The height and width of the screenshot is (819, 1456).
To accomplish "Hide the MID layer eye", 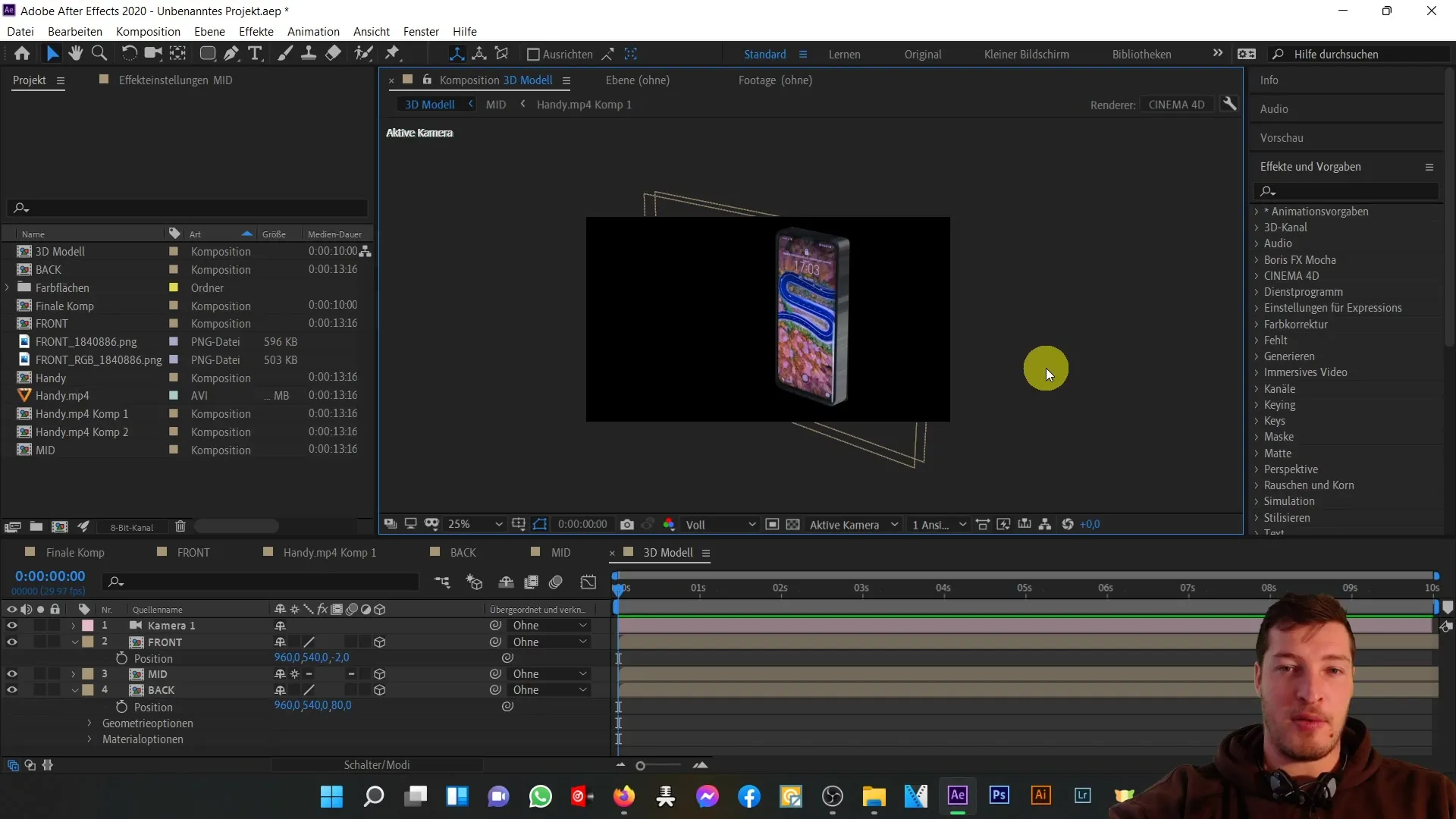I will [11, 674].
